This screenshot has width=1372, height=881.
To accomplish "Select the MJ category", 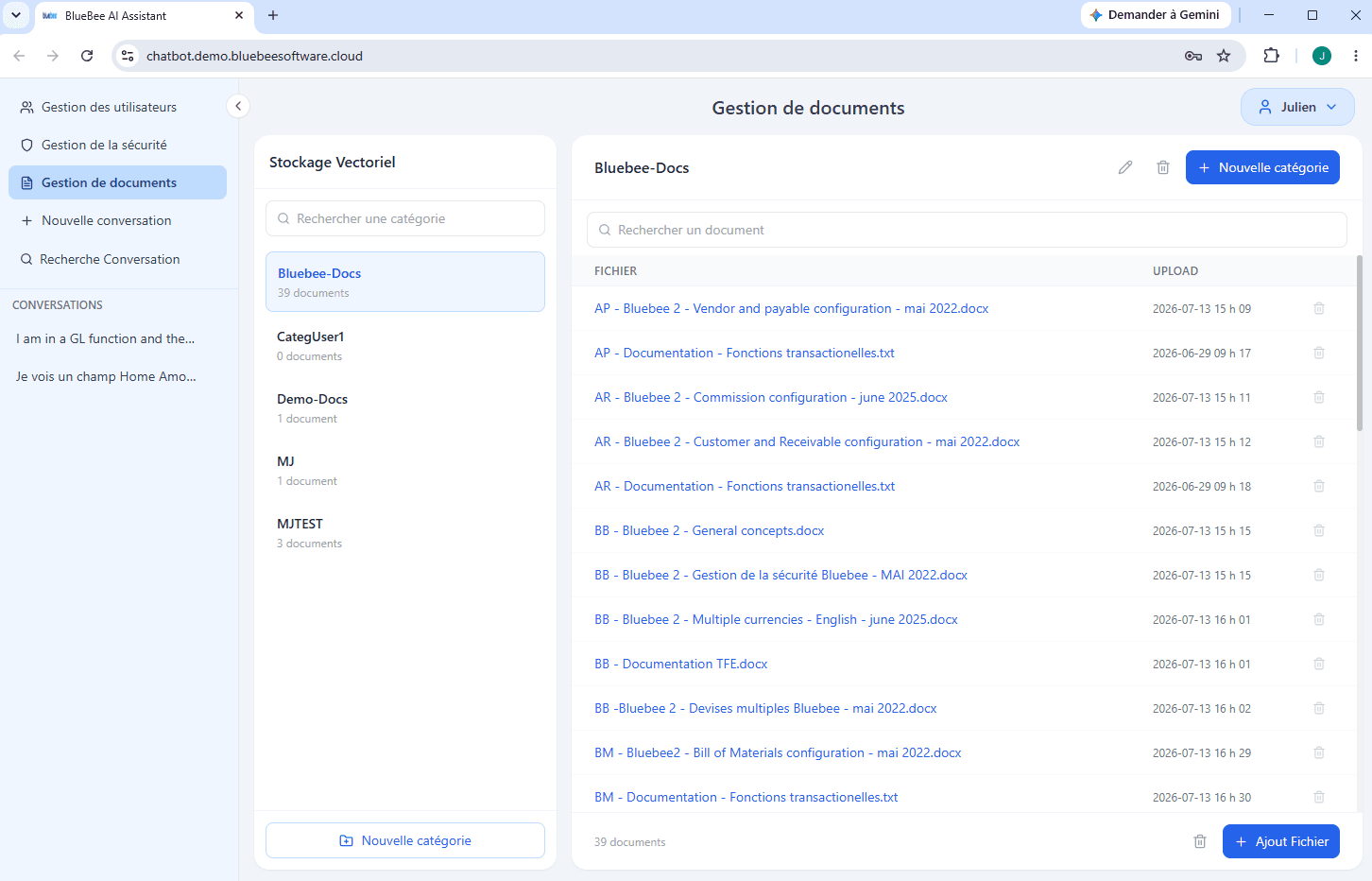I will point(405,470).
